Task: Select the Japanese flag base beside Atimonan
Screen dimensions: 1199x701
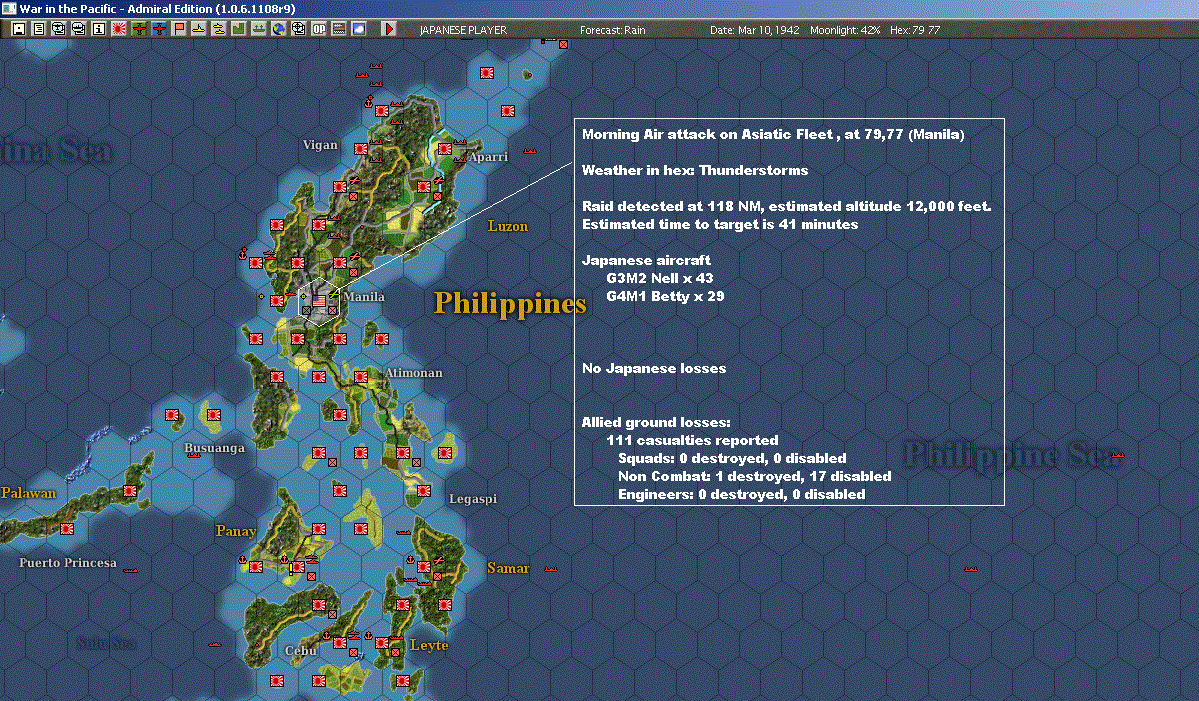Action: (x=361, y=377)
